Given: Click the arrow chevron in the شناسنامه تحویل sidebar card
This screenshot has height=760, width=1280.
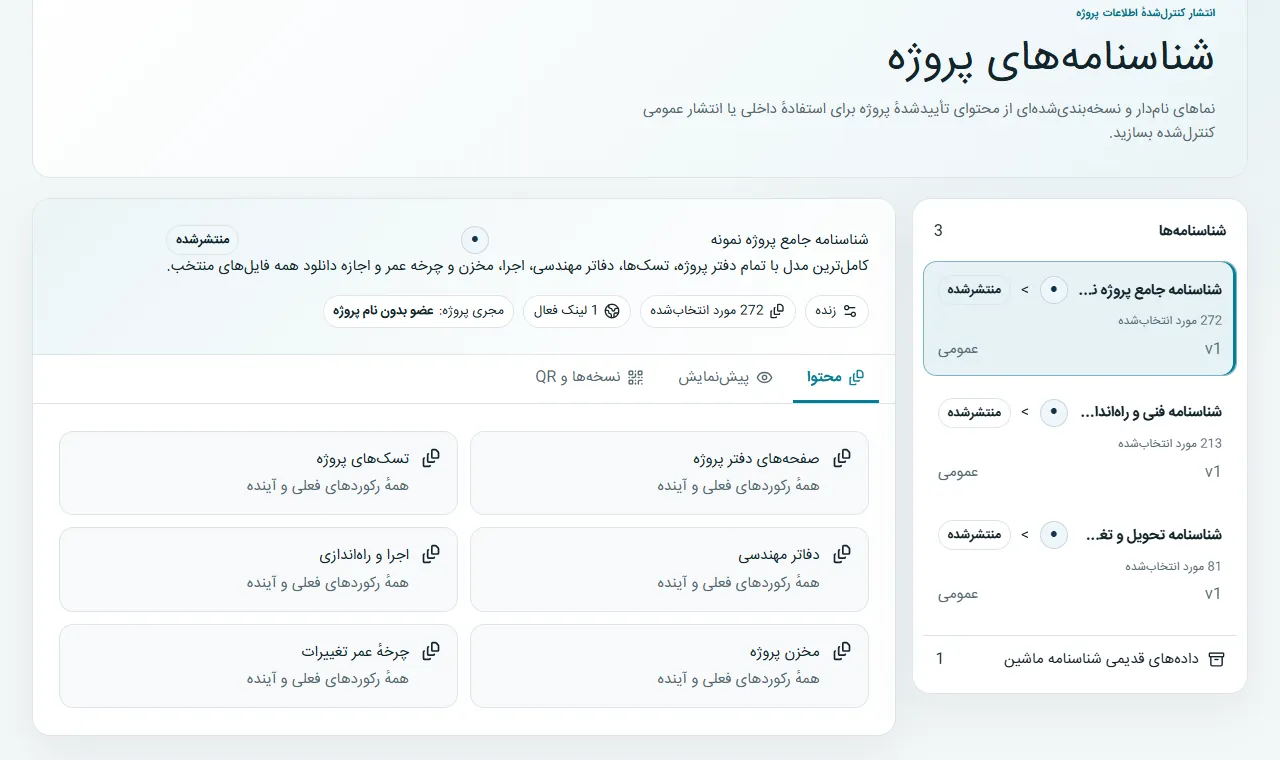Looking at the screenshot, I should tap(1024, 535).
